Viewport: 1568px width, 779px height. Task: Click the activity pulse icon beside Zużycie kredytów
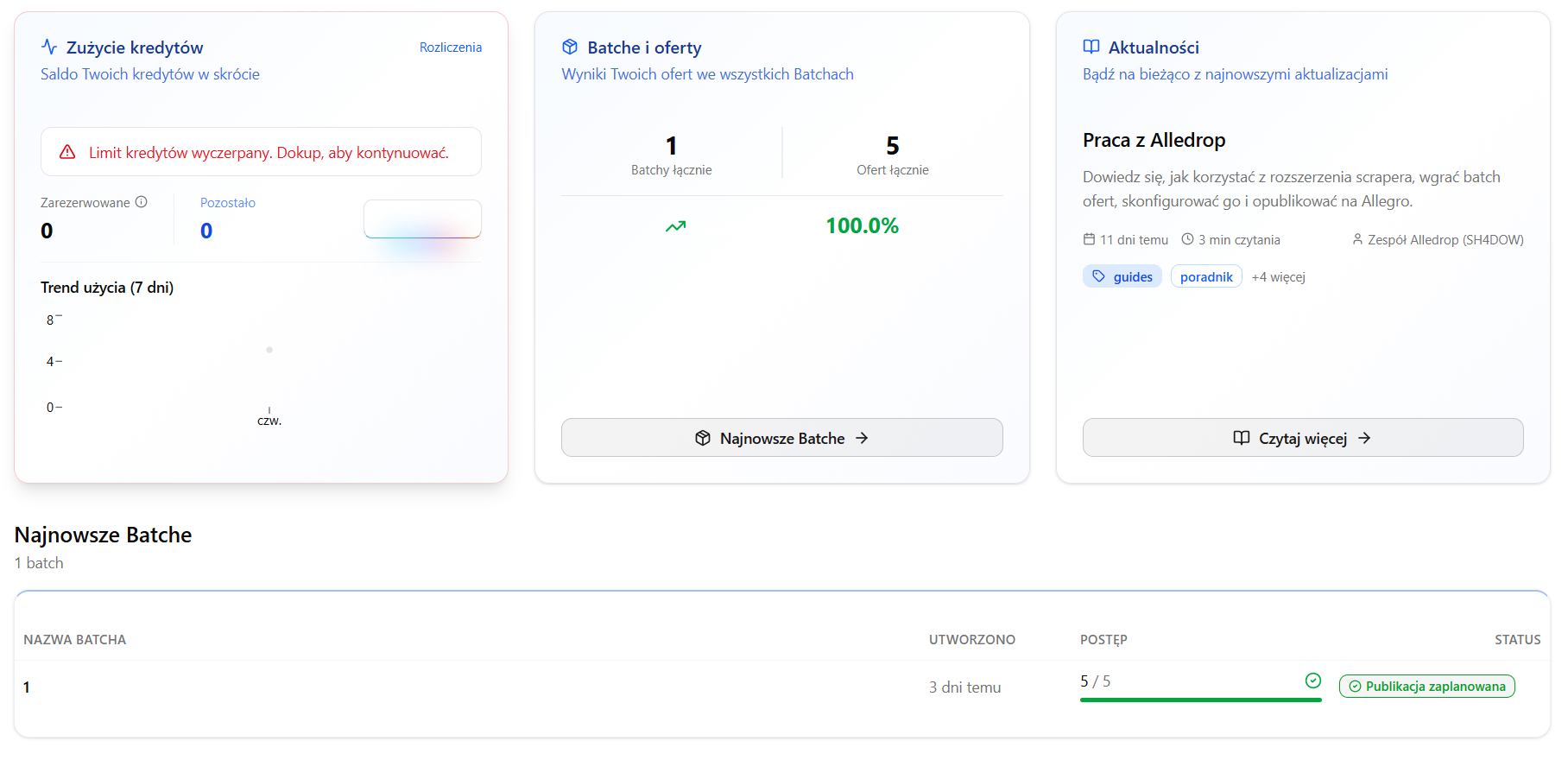[49, 47]
